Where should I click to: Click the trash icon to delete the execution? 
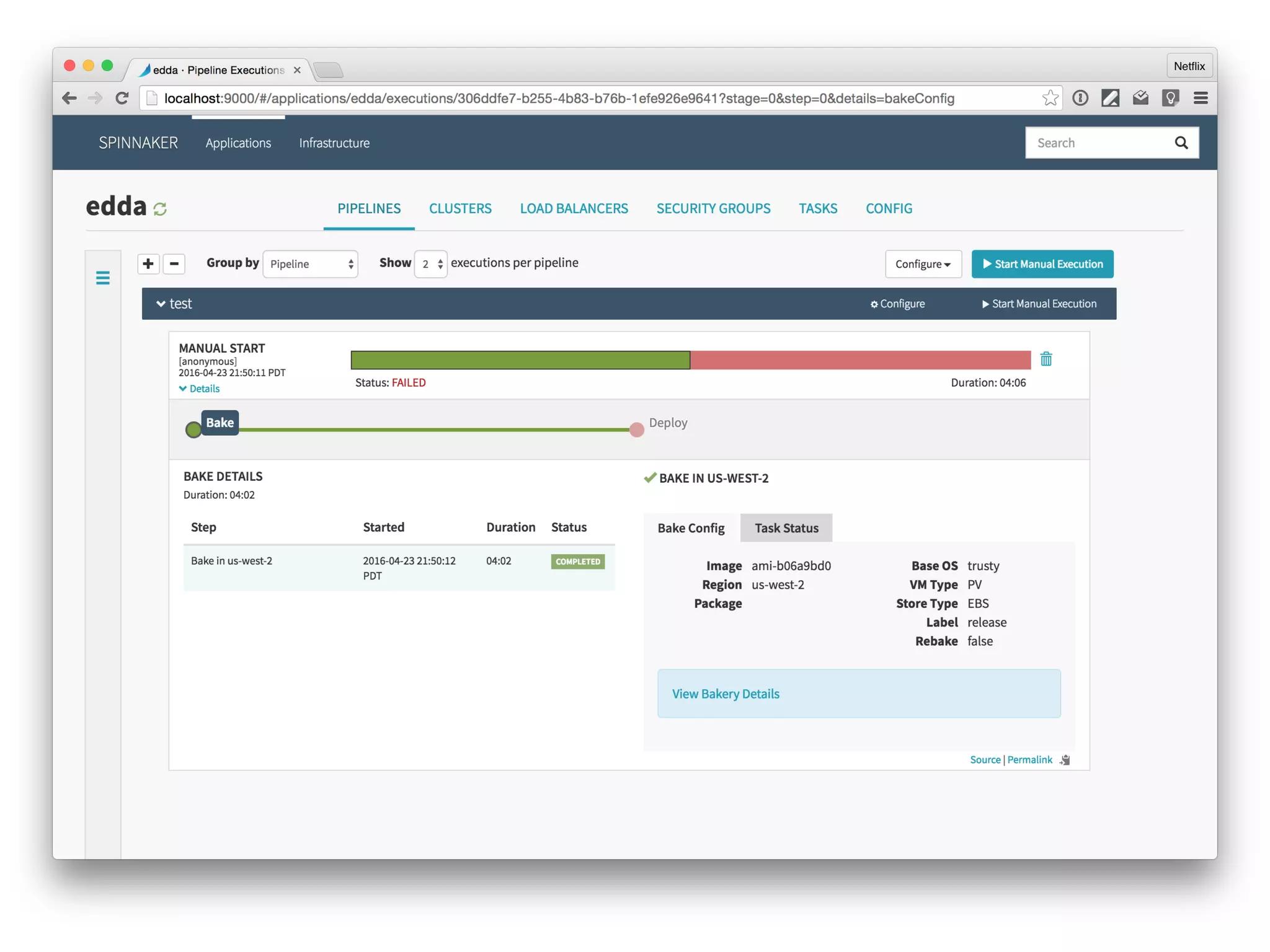coord(1046,359)
